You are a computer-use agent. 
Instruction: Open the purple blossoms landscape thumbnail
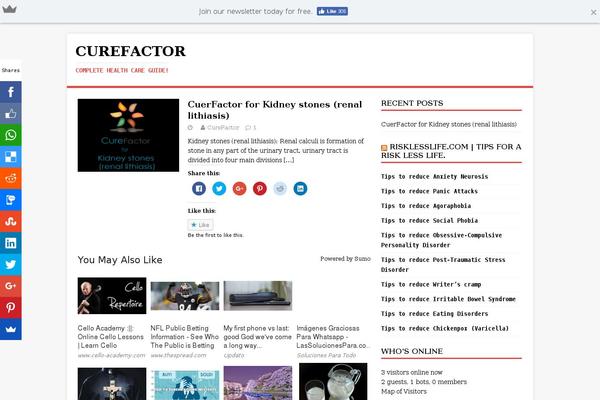pos(258,383)
